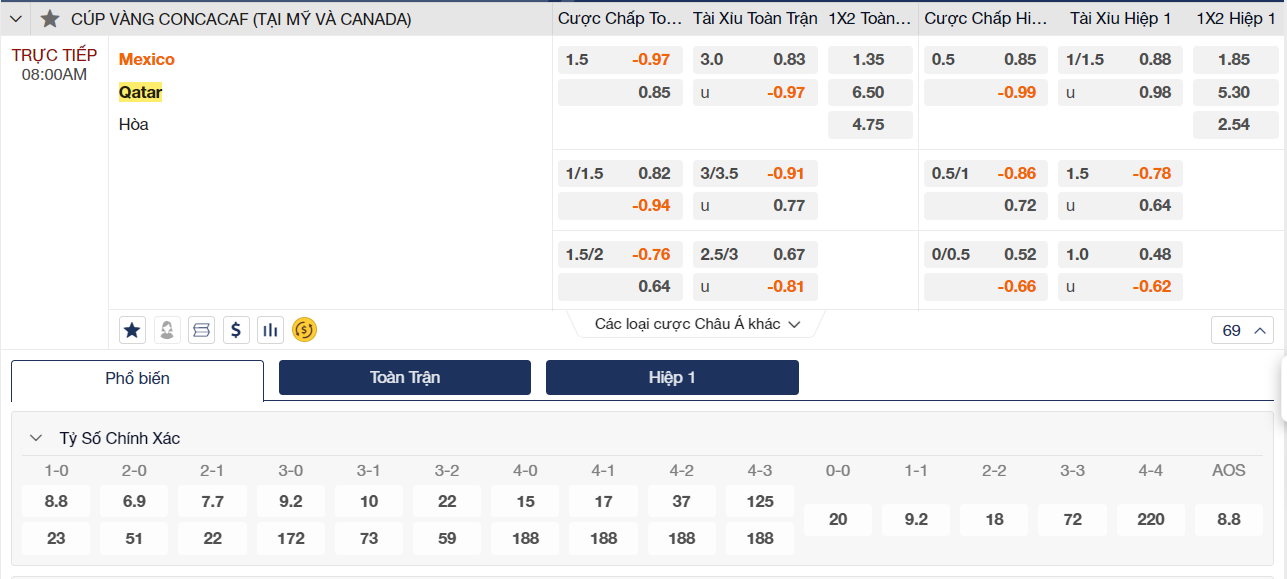Choose the Hòa full-match odds 4.75
1287x579 pixels.
869,125
